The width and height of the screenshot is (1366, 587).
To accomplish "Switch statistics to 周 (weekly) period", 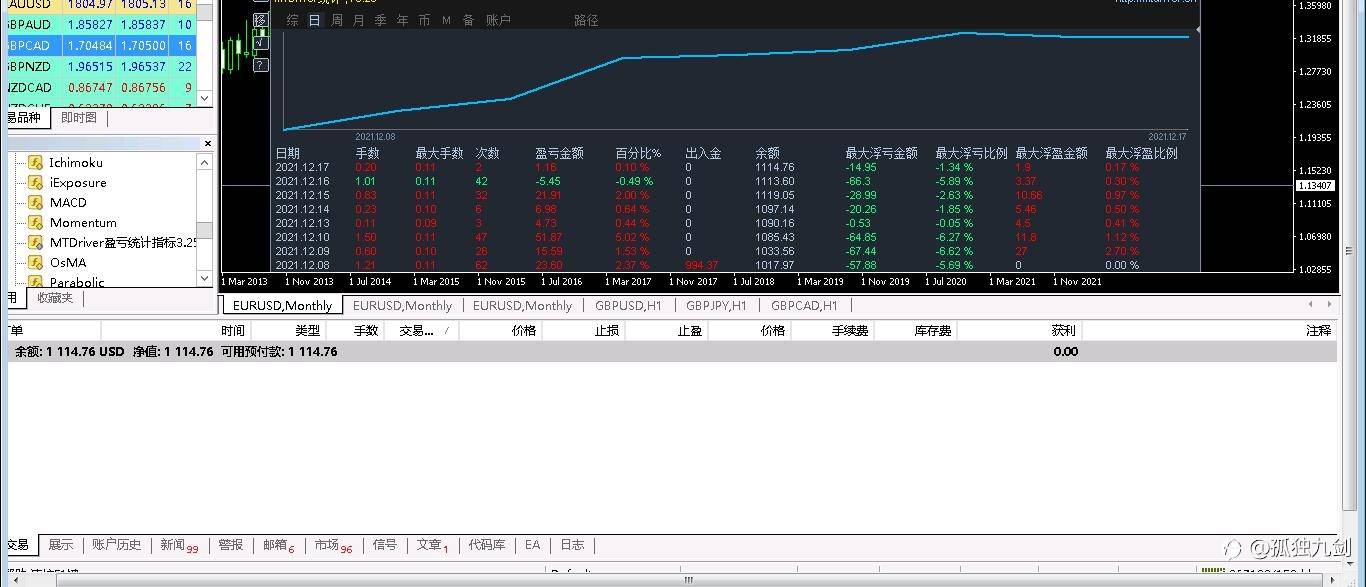I will [337, 20].
